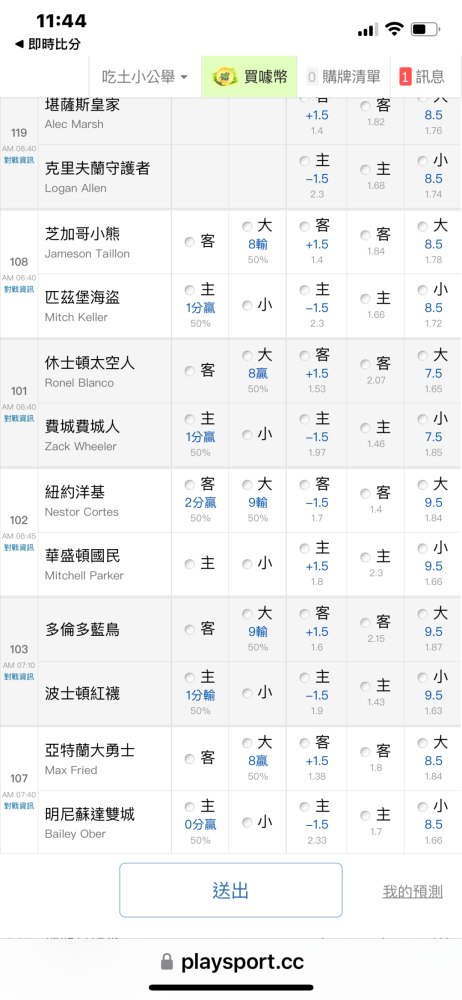Screen dimensions: 462x1000
Task: Open 對戰資訊 for game 108
Action: click(x=19, y=289)
